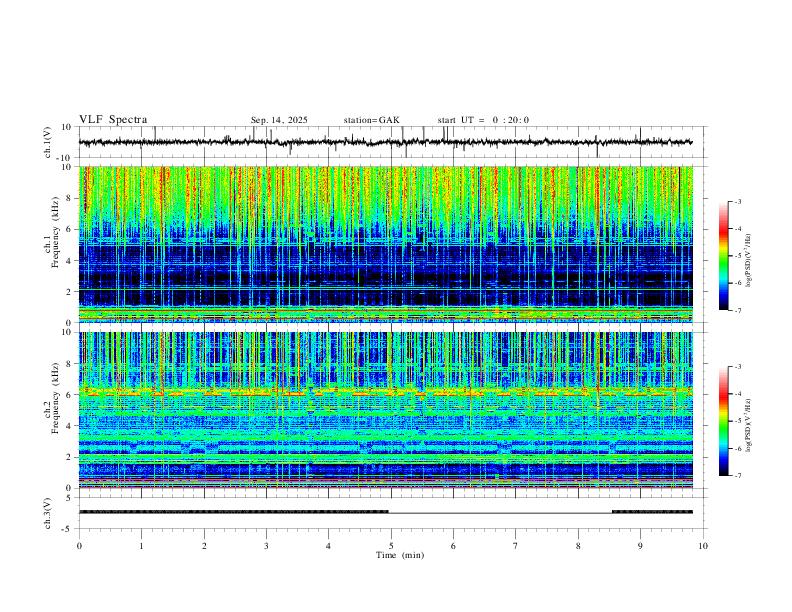
Task: Click the ch.1 spectrogram color scale bar
Action: pyautogui.click(x=723, y=256)
